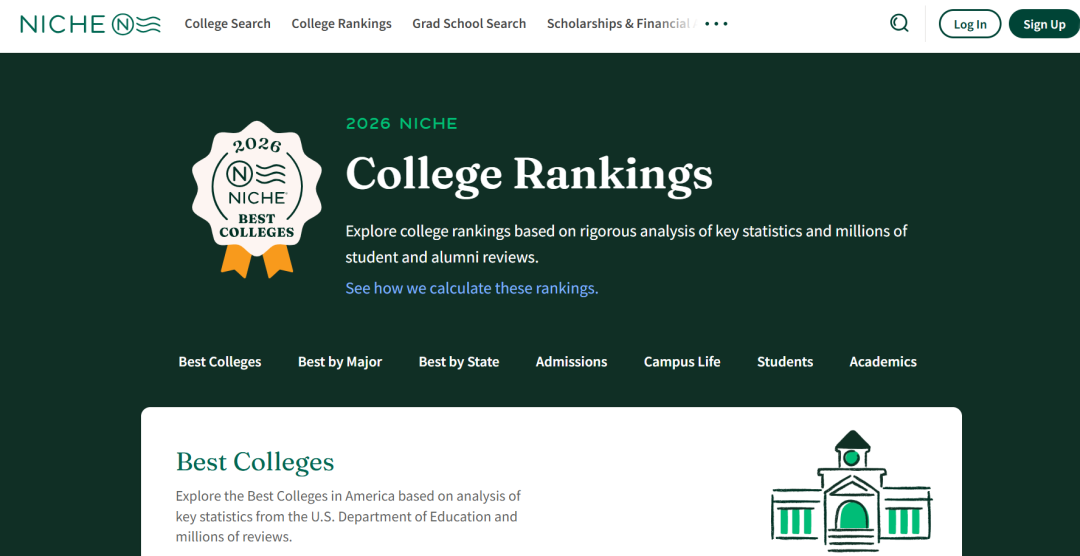
Task: View the Academics rankings tab
Action: [x=883, y=362]
